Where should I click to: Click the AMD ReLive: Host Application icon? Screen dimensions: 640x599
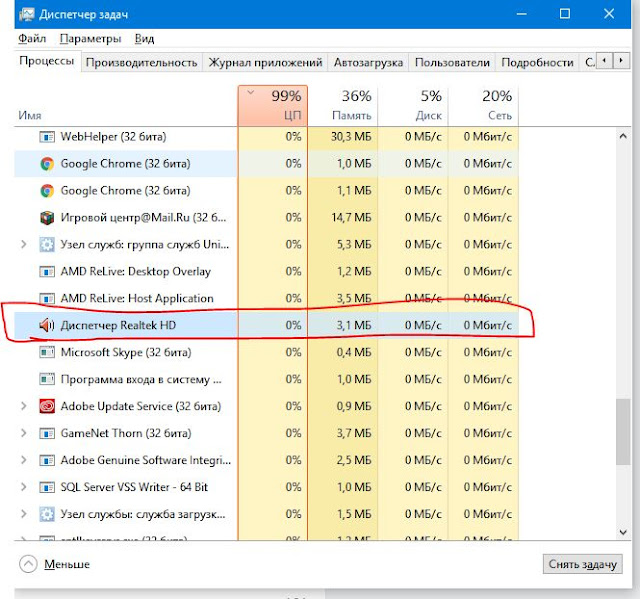coord(47,298)
